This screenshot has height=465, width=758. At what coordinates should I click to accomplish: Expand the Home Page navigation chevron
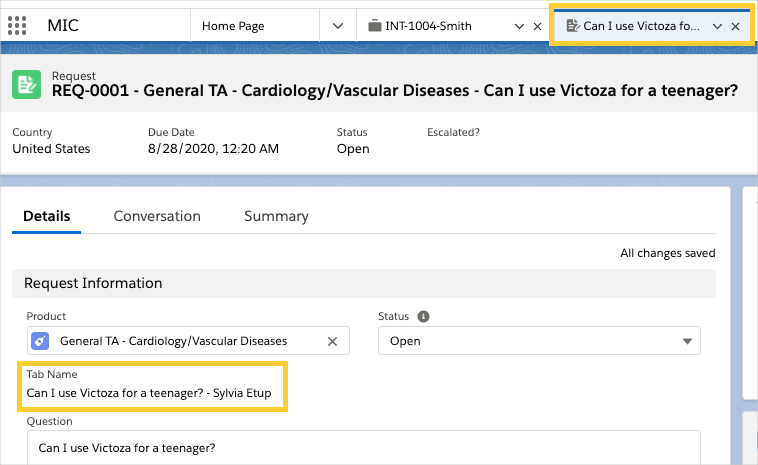(x=338, y=26)
